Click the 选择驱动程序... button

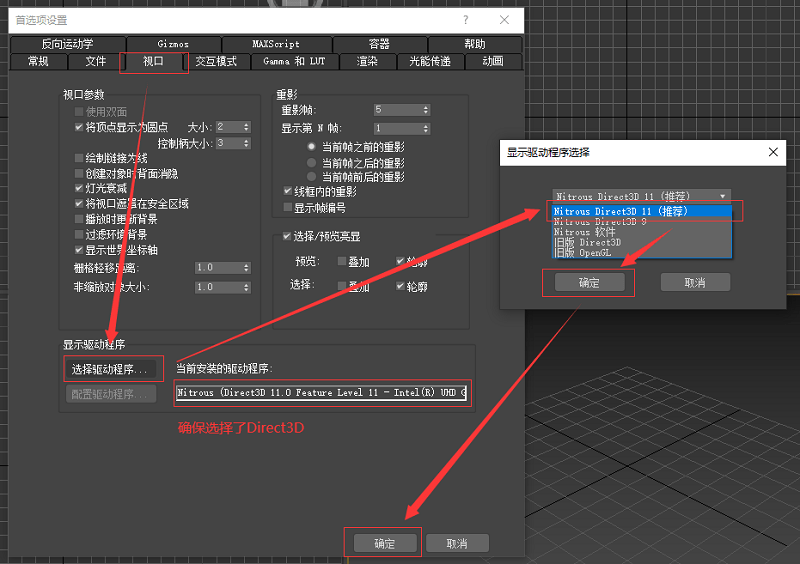tap(110, 369)
